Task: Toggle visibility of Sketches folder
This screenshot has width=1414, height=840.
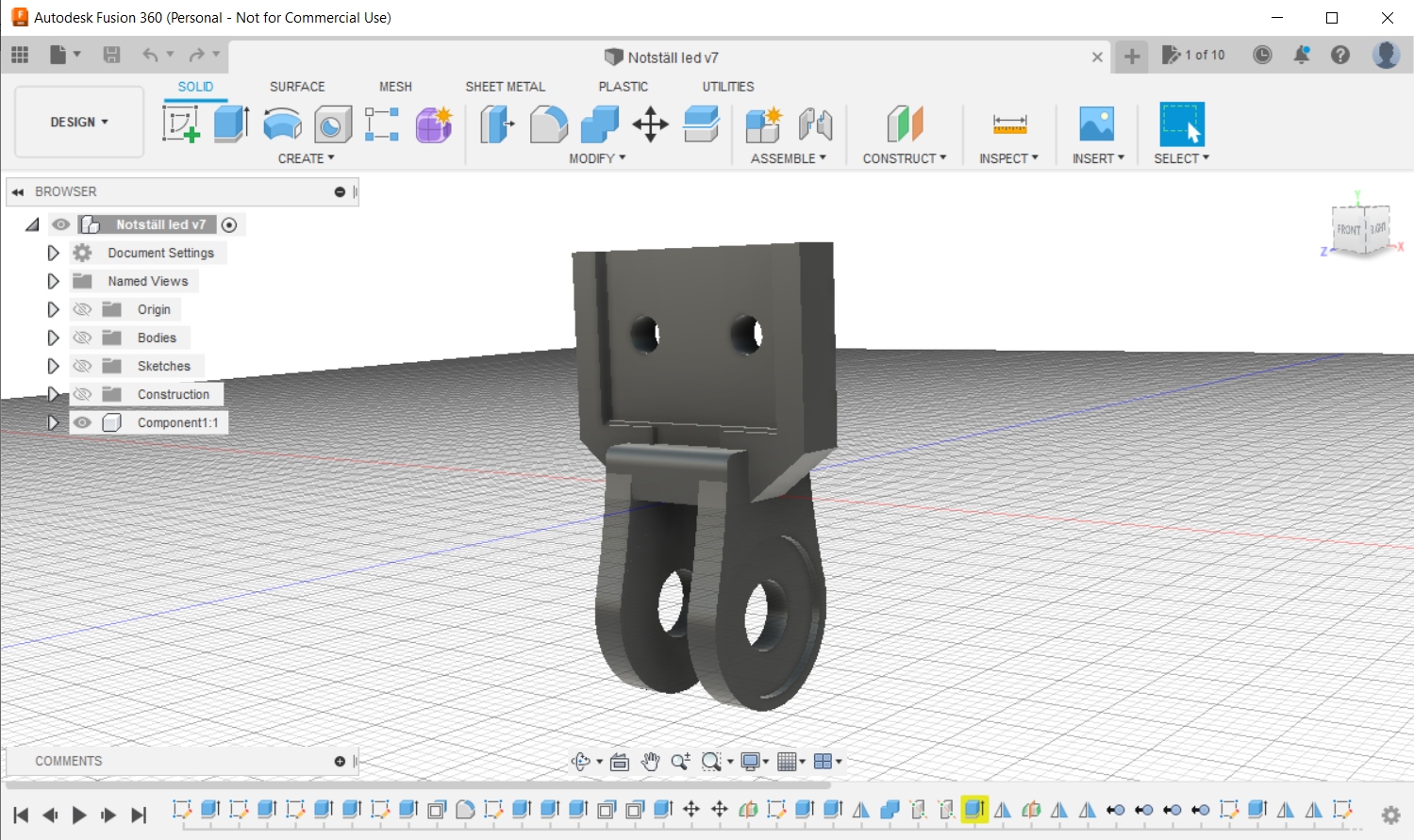Action: (82, 366)
